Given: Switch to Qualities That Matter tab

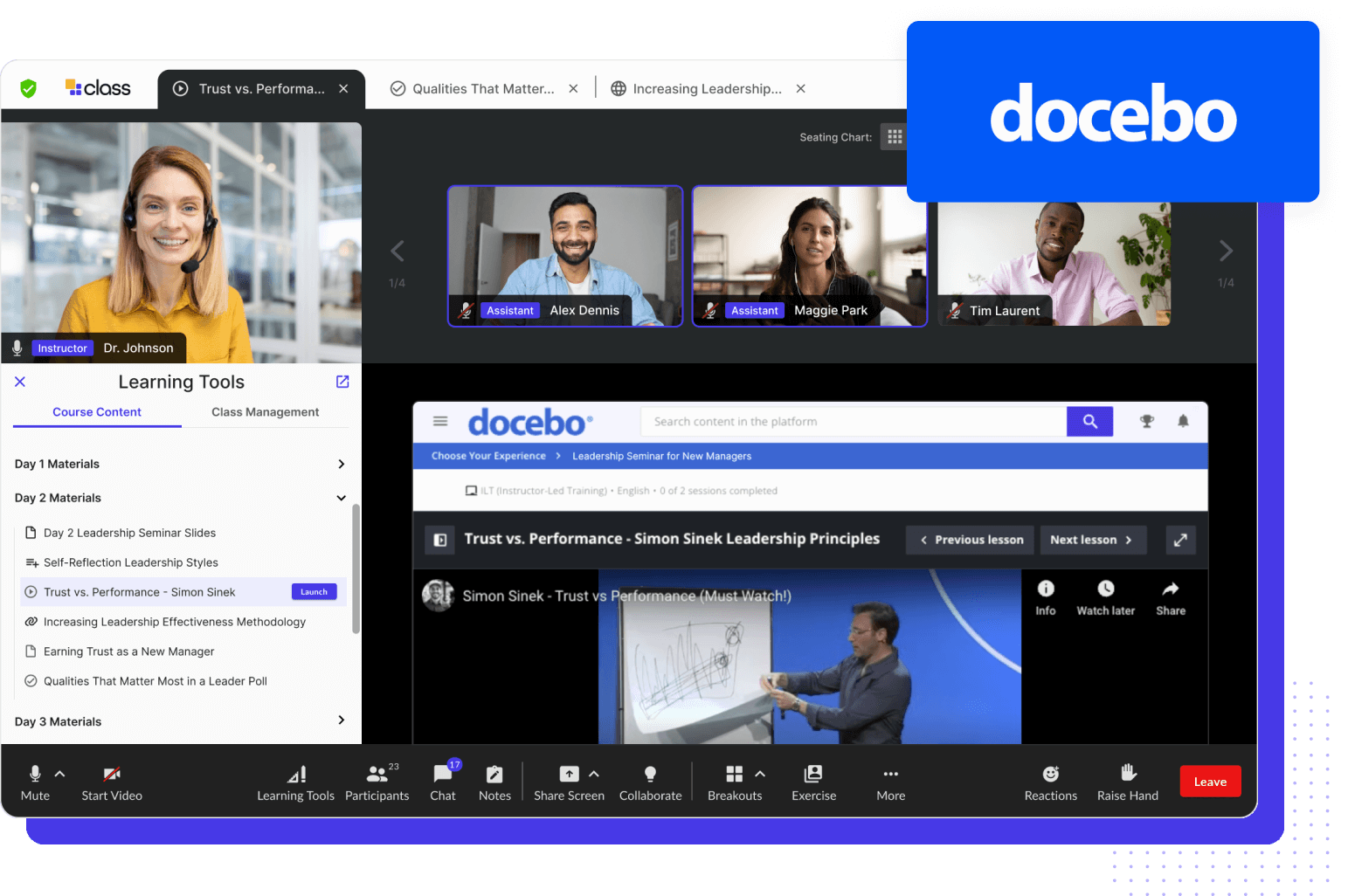Looking at the screenshot, I should (482, 89).
